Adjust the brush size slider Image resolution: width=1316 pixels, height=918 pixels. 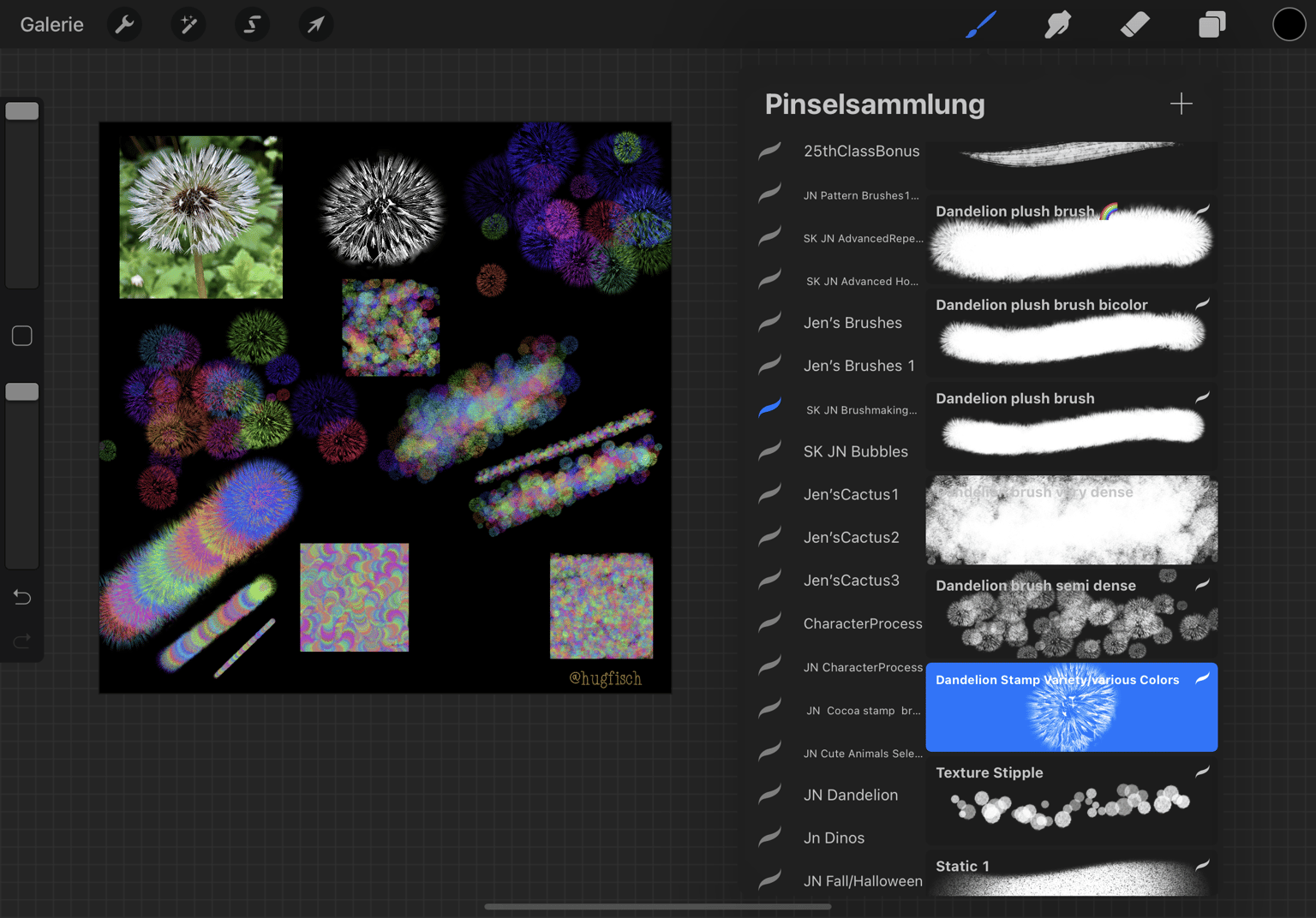(x=22, y=110)
